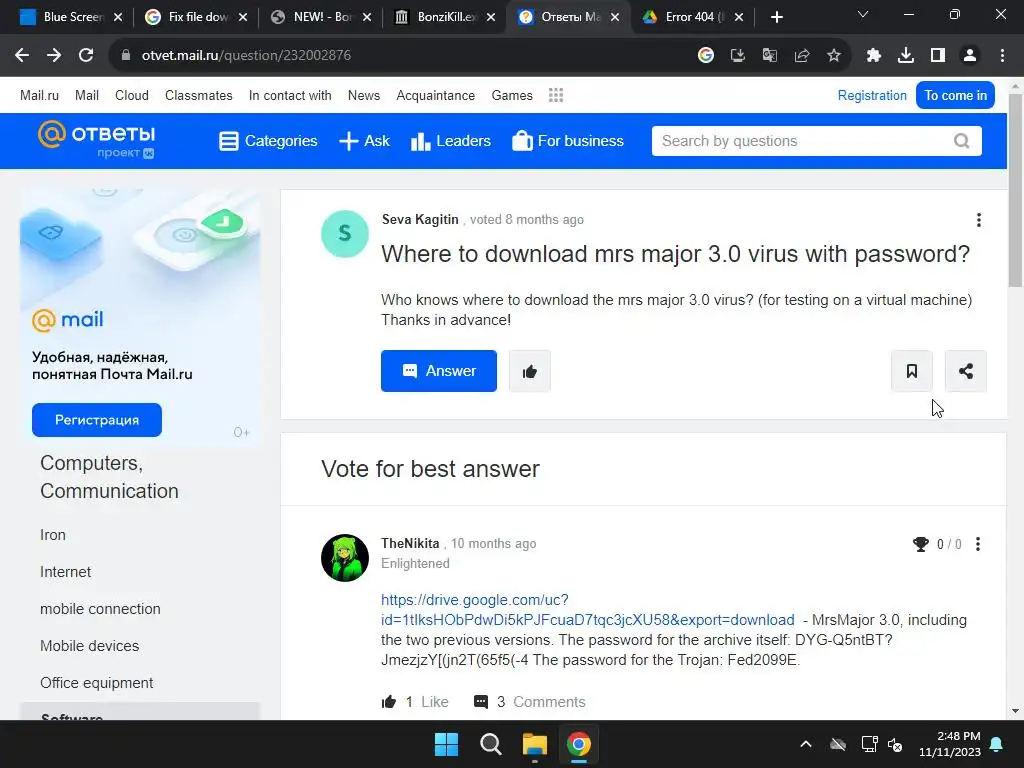This screenshot has height=768, width=1024.
Task: Open the For business section
Action: [x=568, y=141]
